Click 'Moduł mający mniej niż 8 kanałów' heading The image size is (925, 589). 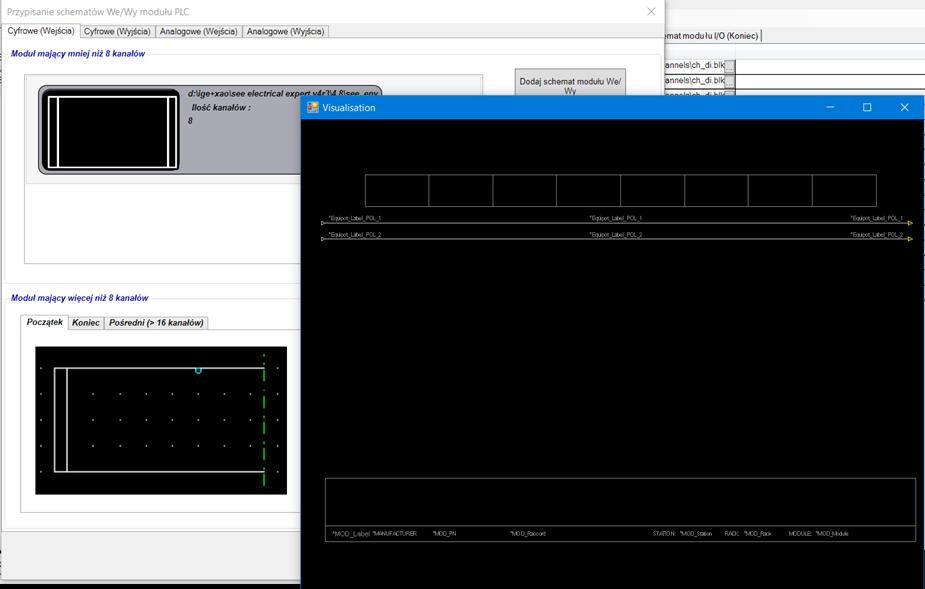pyautogui.click(x=78, y=53)
